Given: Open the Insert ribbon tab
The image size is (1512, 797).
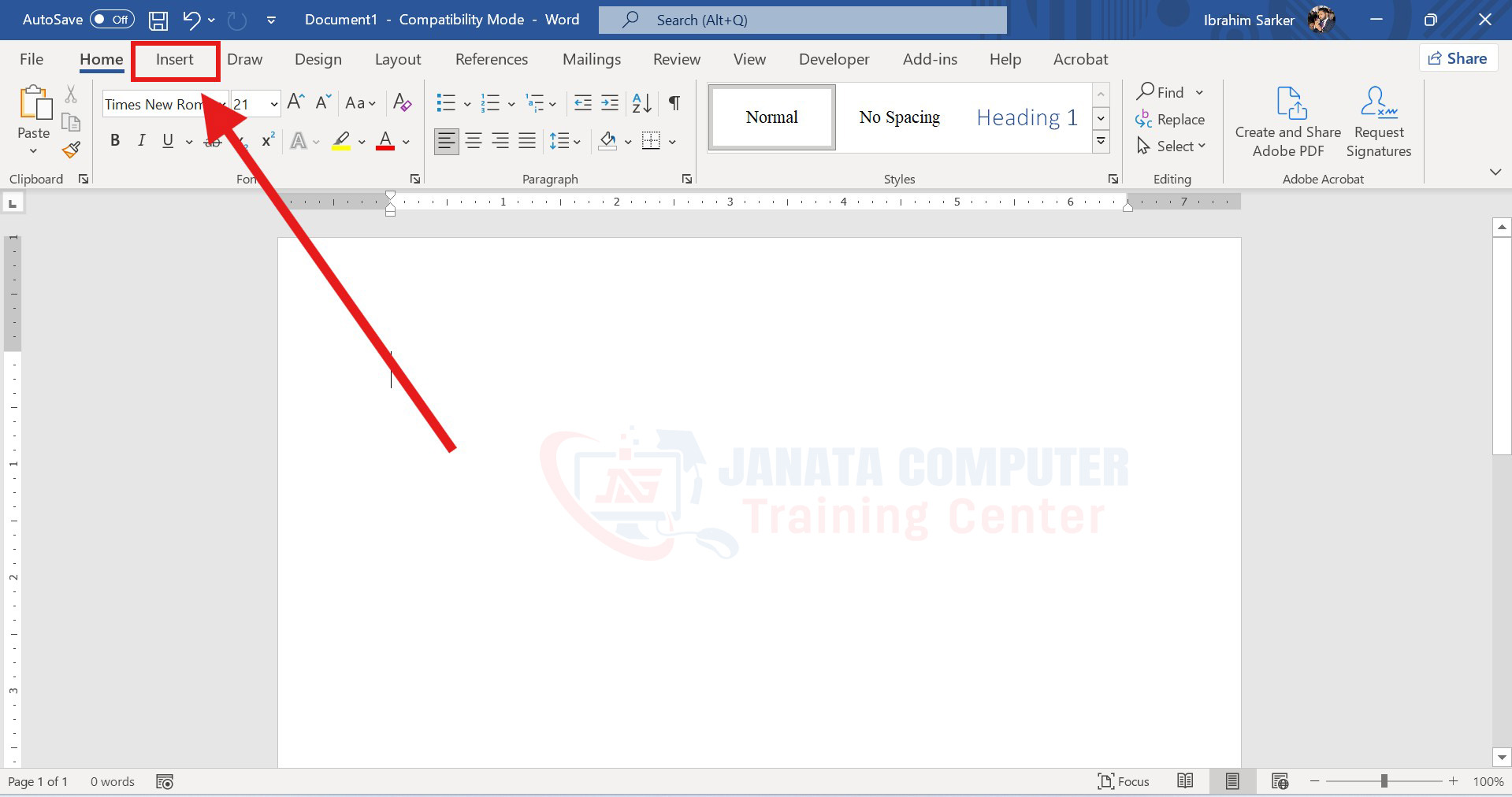Looking at the screenshot, I should (x=174, y=60).
